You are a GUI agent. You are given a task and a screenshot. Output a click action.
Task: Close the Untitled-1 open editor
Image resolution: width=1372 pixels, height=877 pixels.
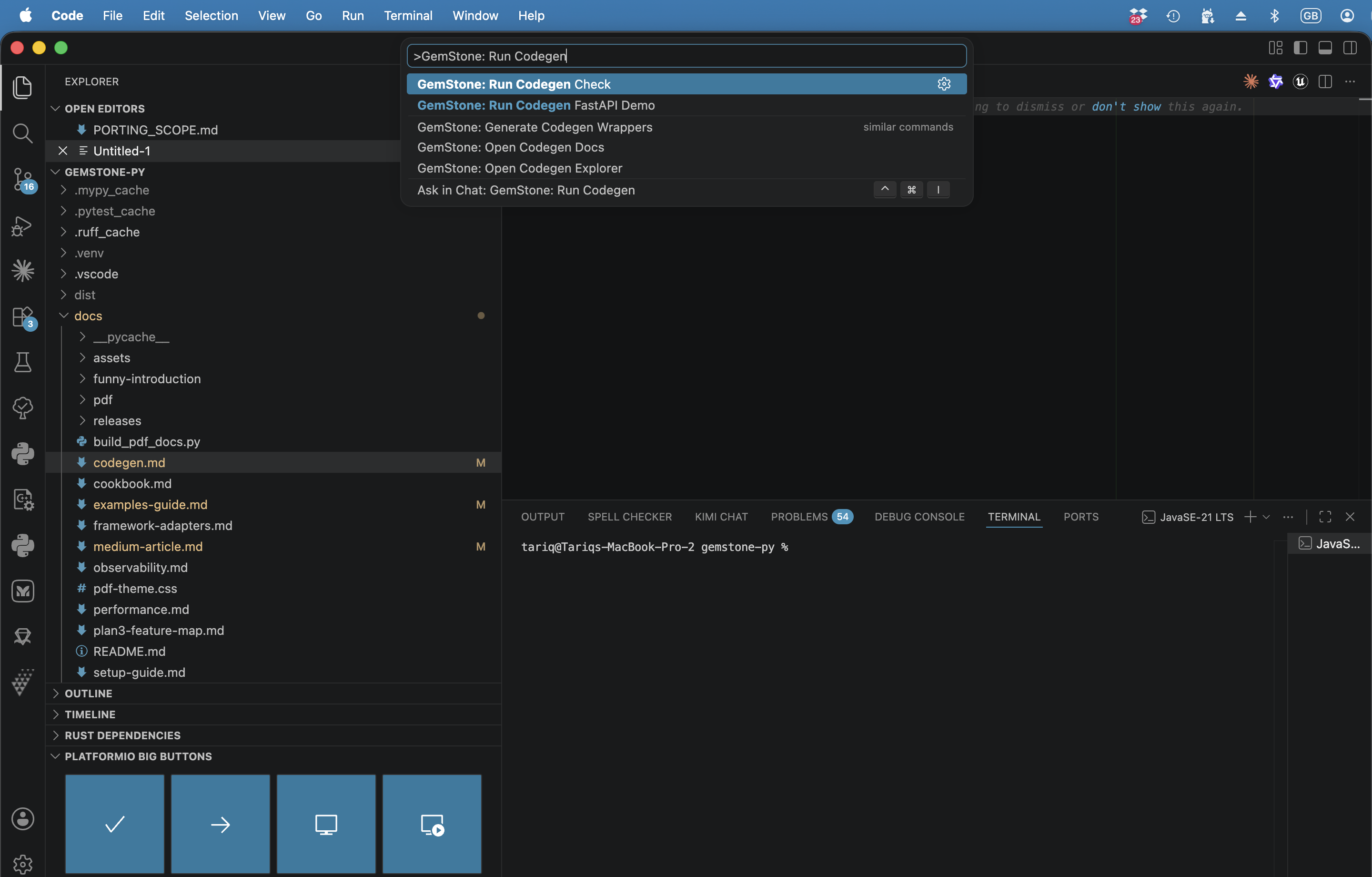(x=63, y=151)
